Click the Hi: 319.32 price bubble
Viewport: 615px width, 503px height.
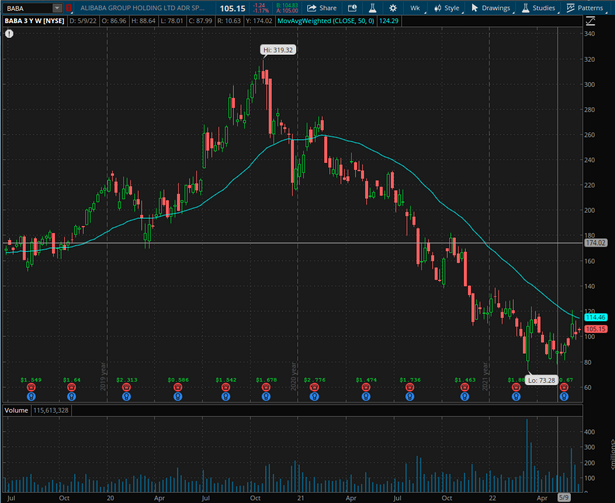pos(278,50)
